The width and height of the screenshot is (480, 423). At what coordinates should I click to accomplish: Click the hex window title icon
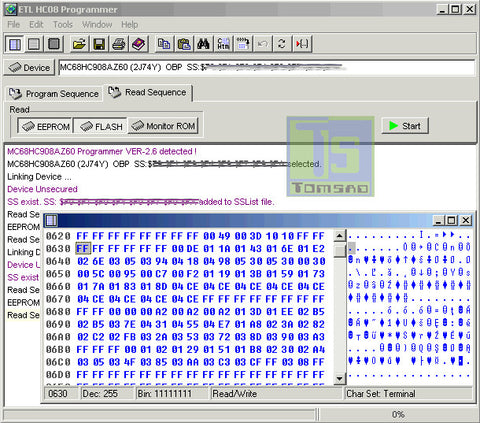pyautogui.click(x=51, y=220)
